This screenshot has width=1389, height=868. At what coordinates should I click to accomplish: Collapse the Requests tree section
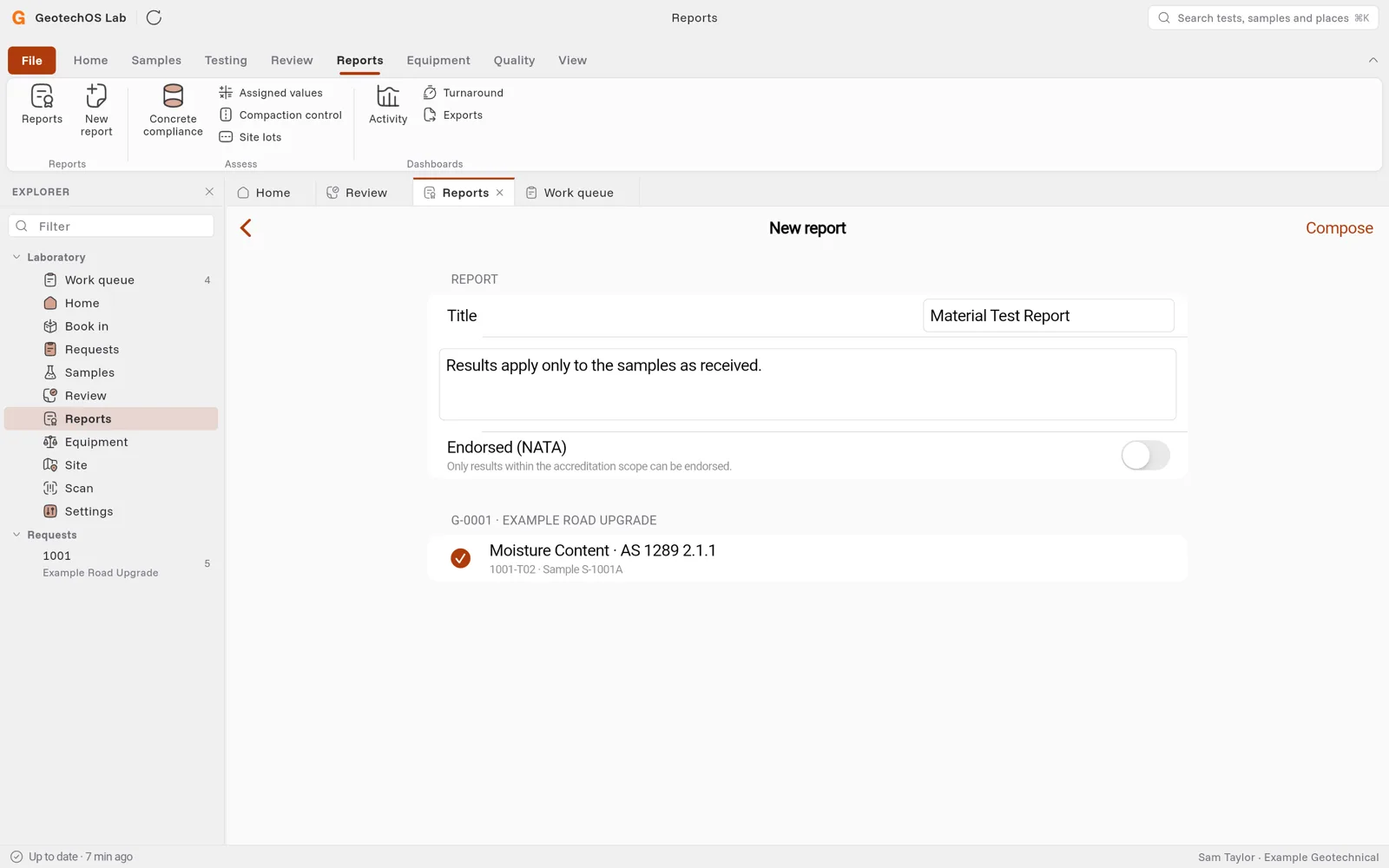click(x=16, y=535)
